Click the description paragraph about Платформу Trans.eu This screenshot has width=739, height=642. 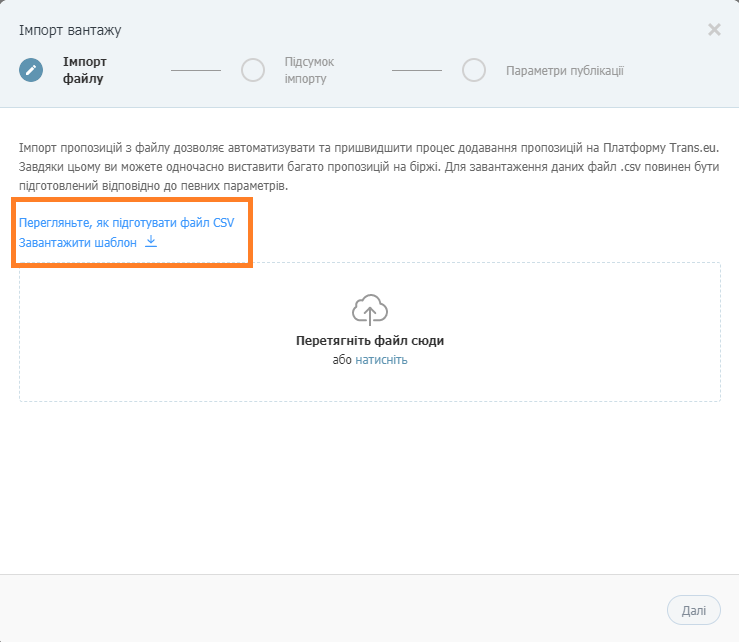[369, 167]
